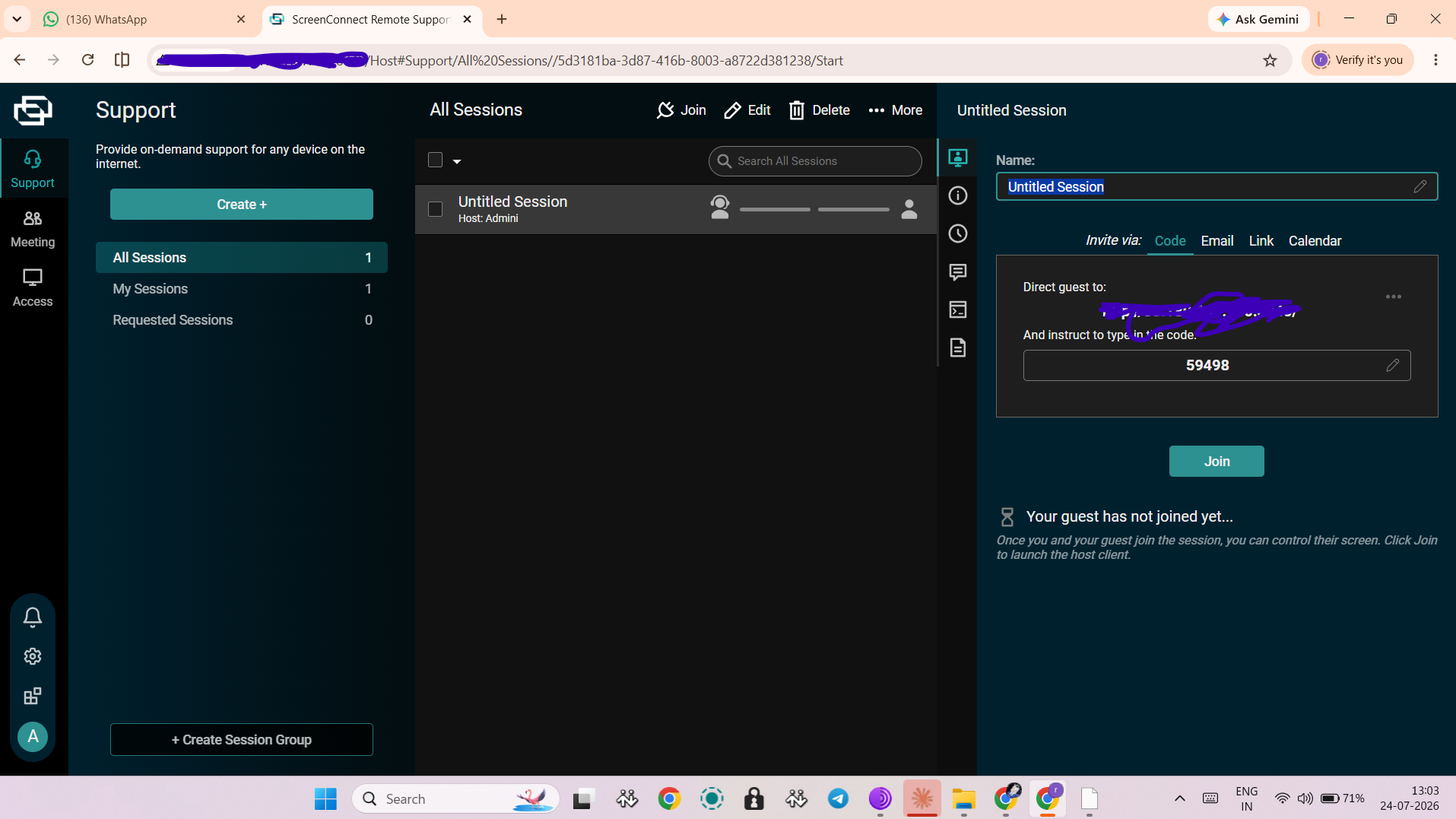1456x819 pixels.
Task: Click the session Name input field
Action: pos(1217,186)
